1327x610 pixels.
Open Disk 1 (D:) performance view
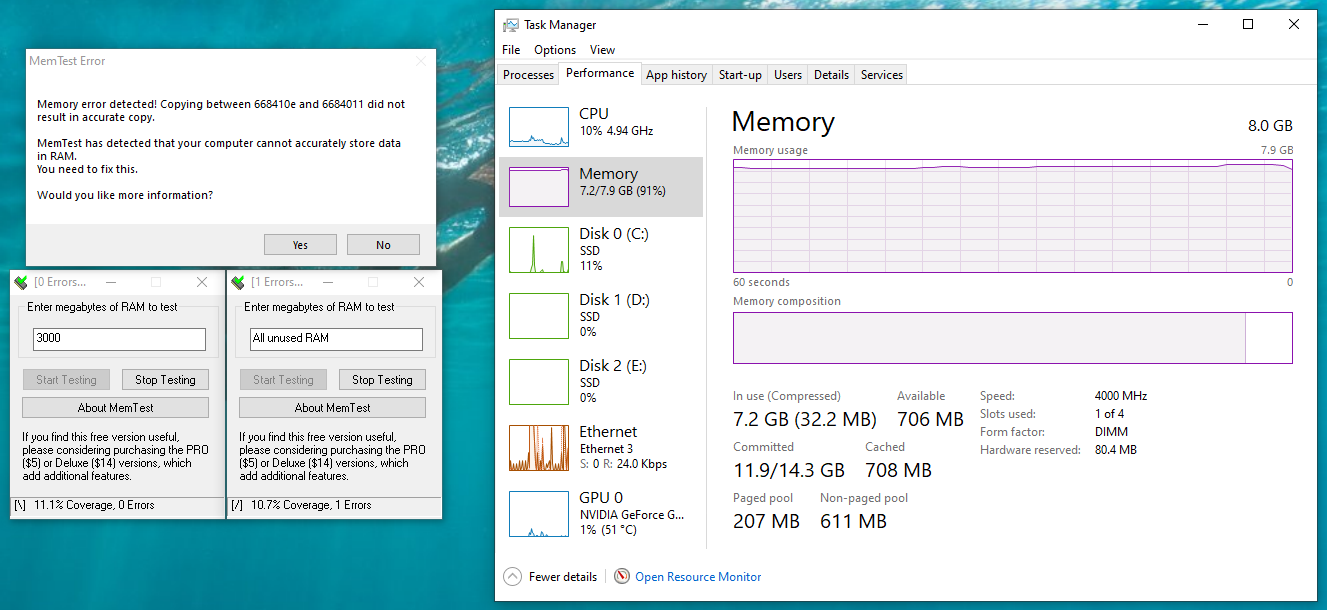601,315
